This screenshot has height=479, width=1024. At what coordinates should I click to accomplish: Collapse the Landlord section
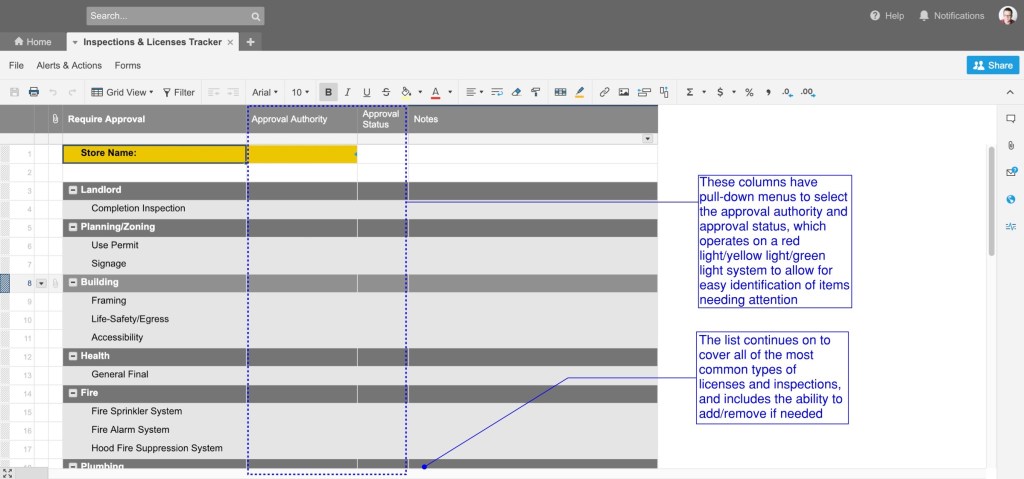pyautogui.click(x=73, y=190)
